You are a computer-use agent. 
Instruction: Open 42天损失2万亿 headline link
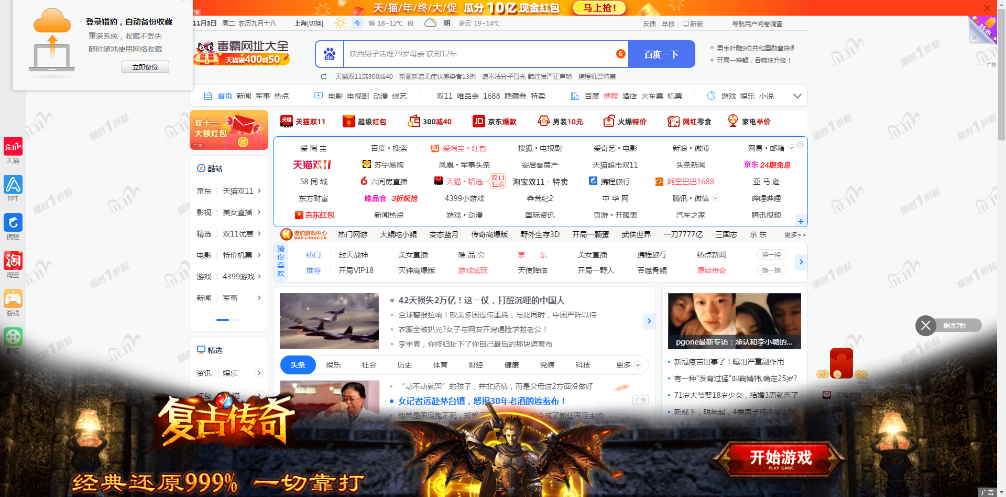tap(481, 300)
